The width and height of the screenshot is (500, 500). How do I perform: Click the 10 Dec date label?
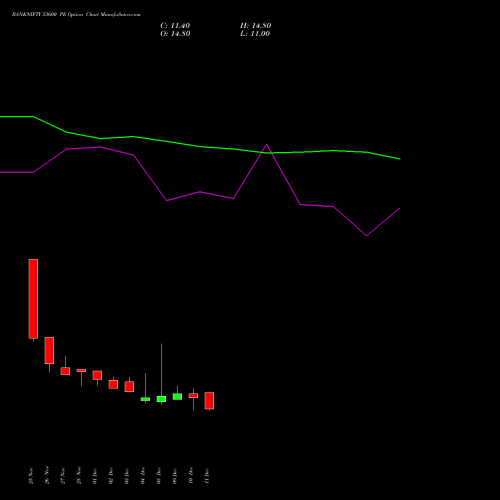click(x=191, y=476)
